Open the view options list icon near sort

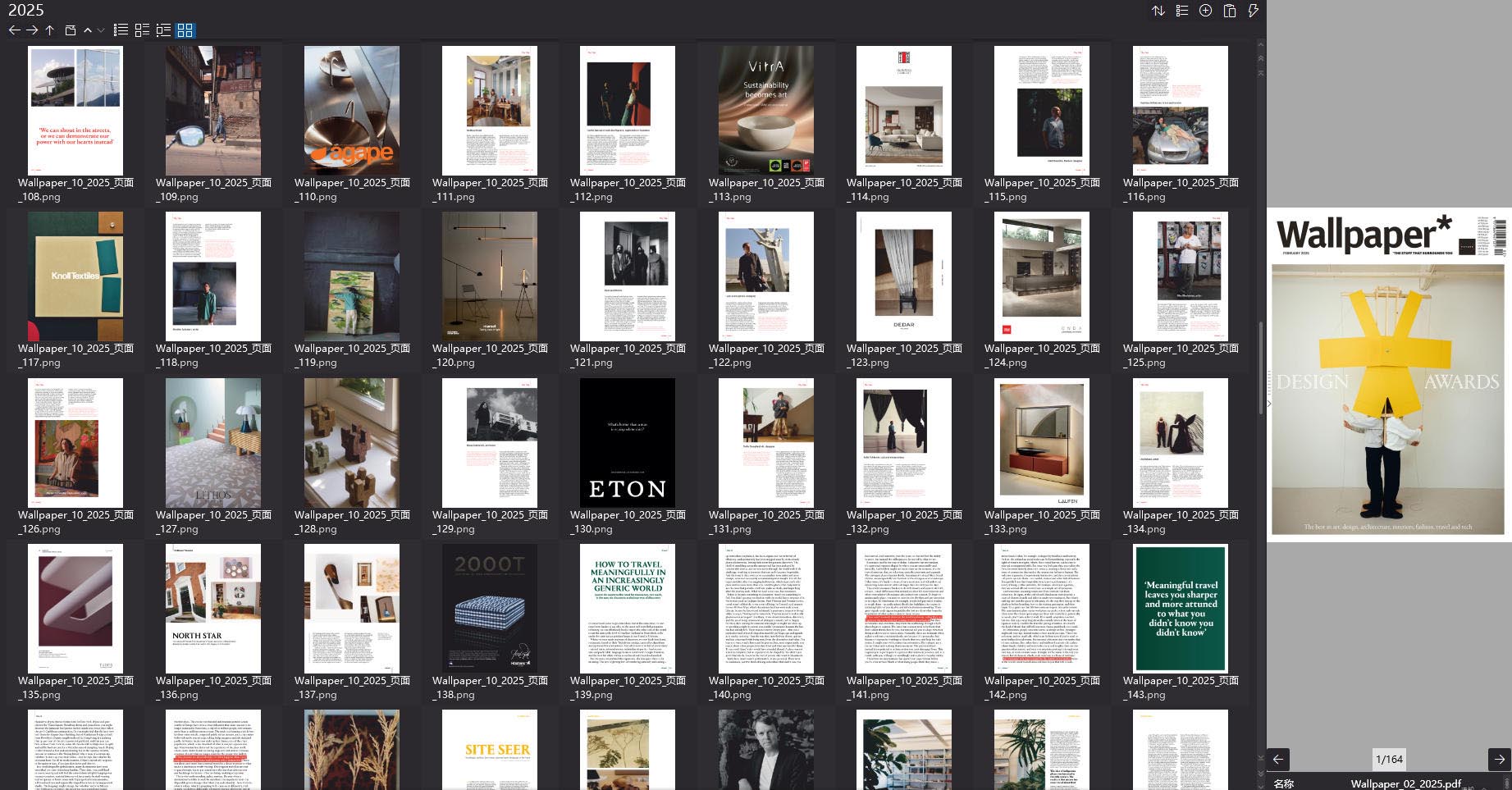[x=1181, y=11]
